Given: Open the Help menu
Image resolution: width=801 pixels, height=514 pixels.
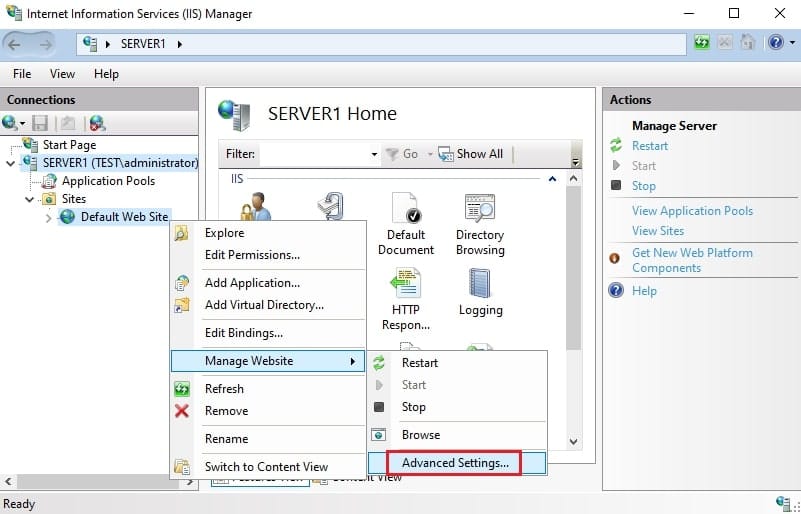Looking at the screenshot, I should tap(106, 74).
